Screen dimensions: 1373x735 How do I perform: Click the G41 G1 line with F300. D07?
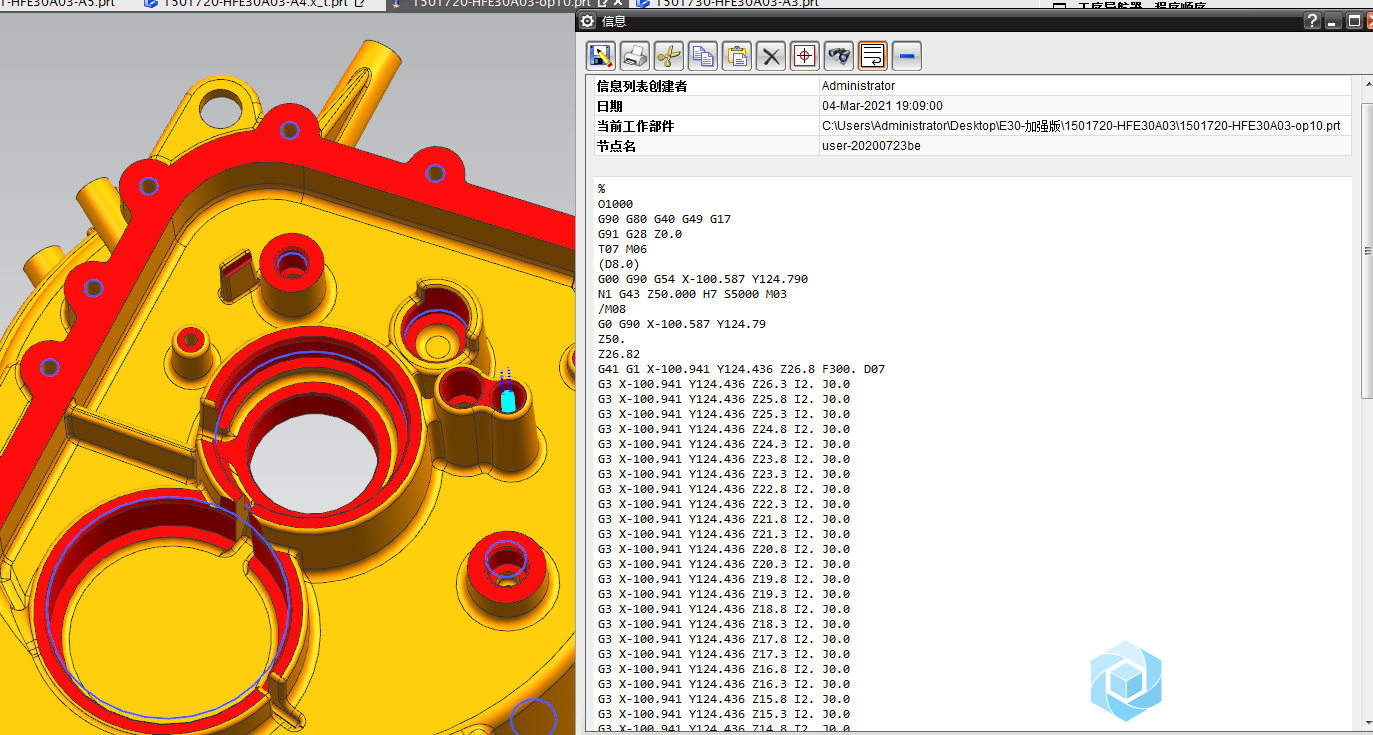coord(741,369)
